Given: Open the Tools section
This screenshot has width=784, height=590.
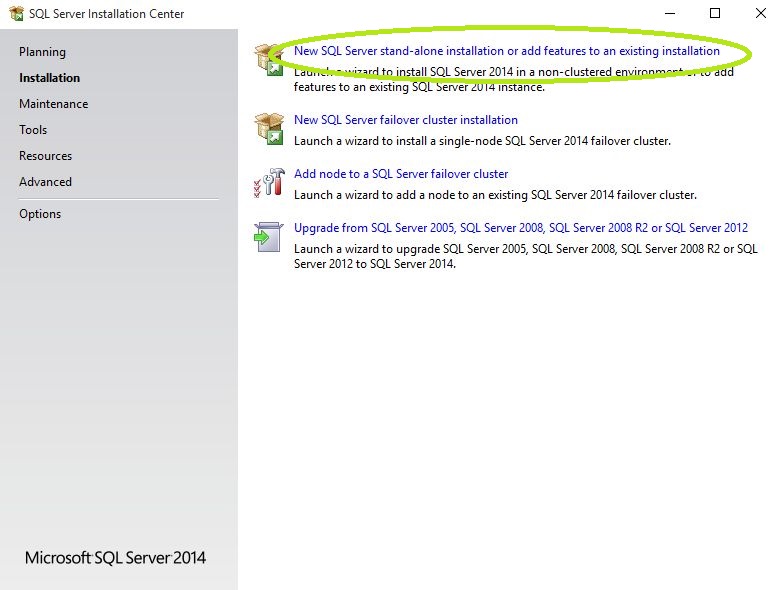Looking at the screenshot, I should (33, 130).
